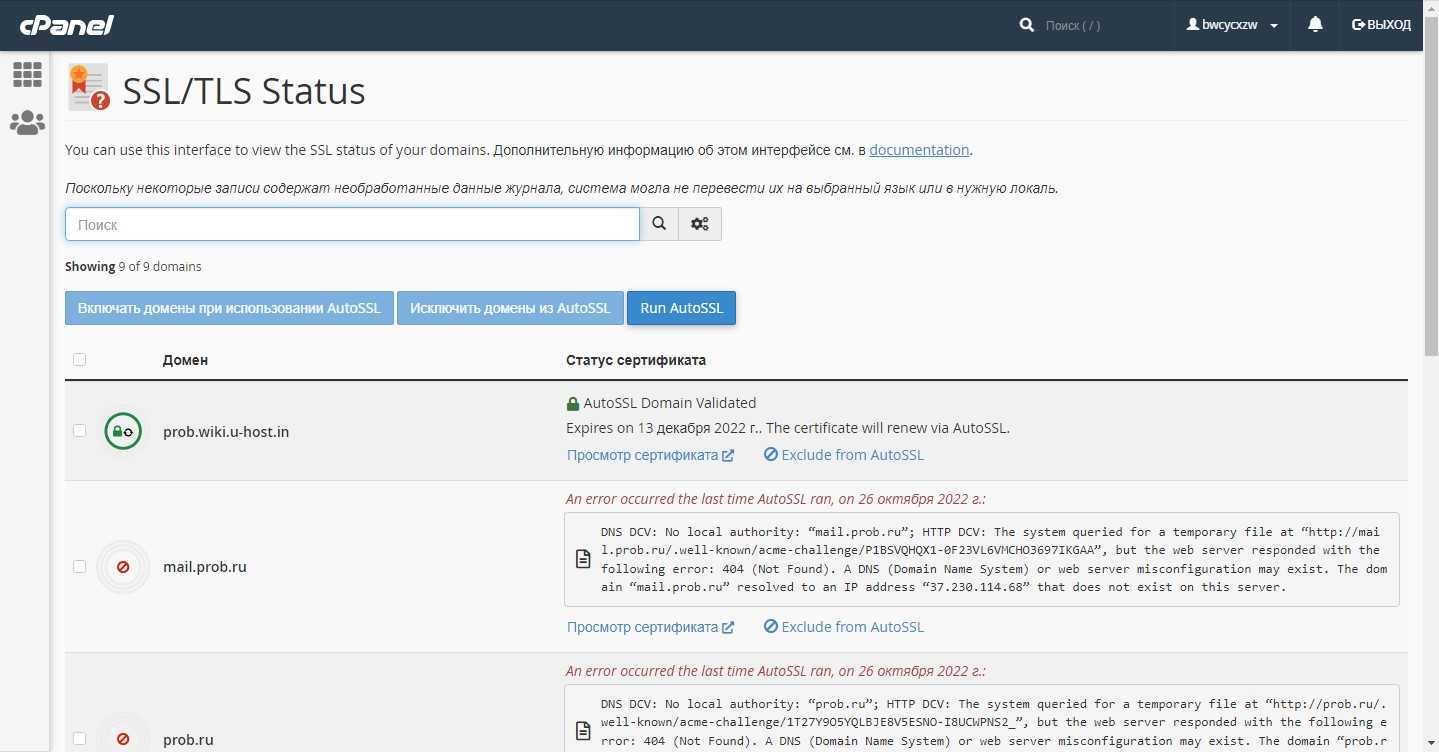Toggle the select-all domains checkbox
The width and height of the screenshot is (1439, 752).
(80, 360)
